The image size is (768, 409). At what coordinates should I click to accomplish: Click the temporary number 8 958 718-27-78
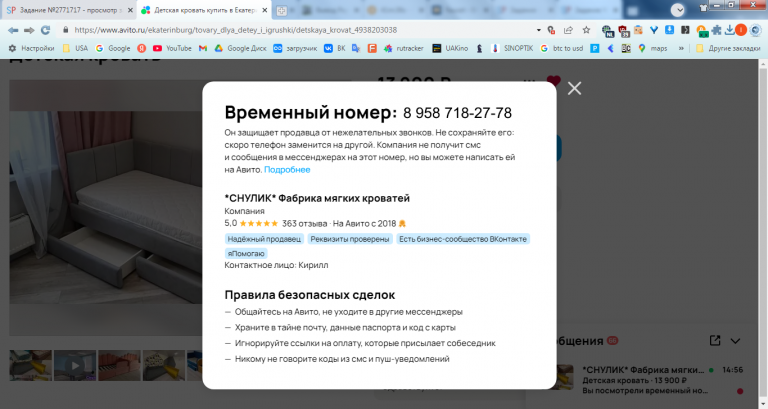point(457,113)
